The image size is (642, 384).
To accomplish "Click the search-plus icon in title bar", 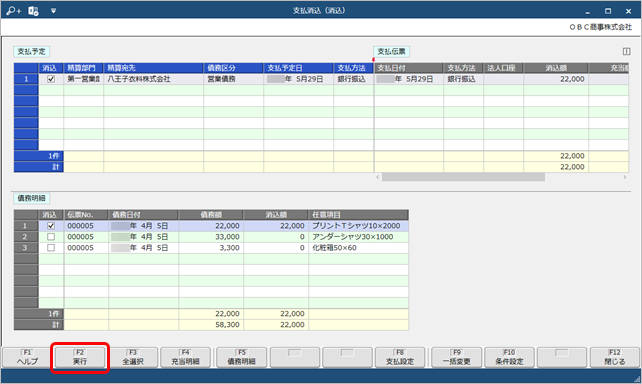I will click(13, 11).
